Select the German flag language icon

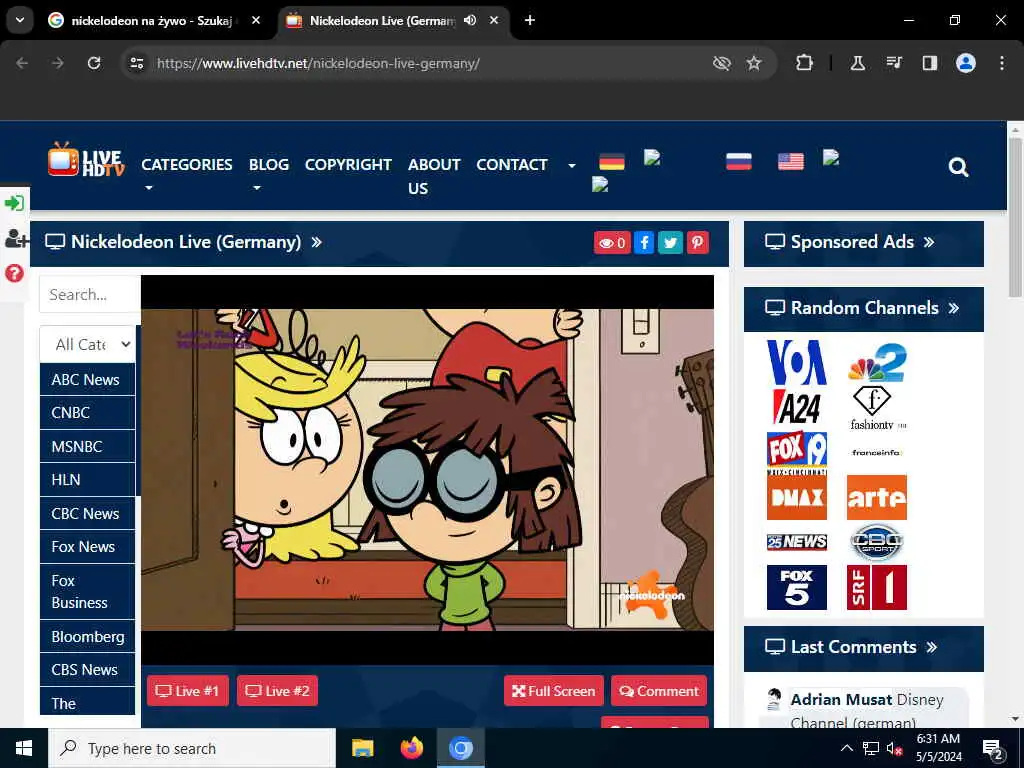click(612, 161)
